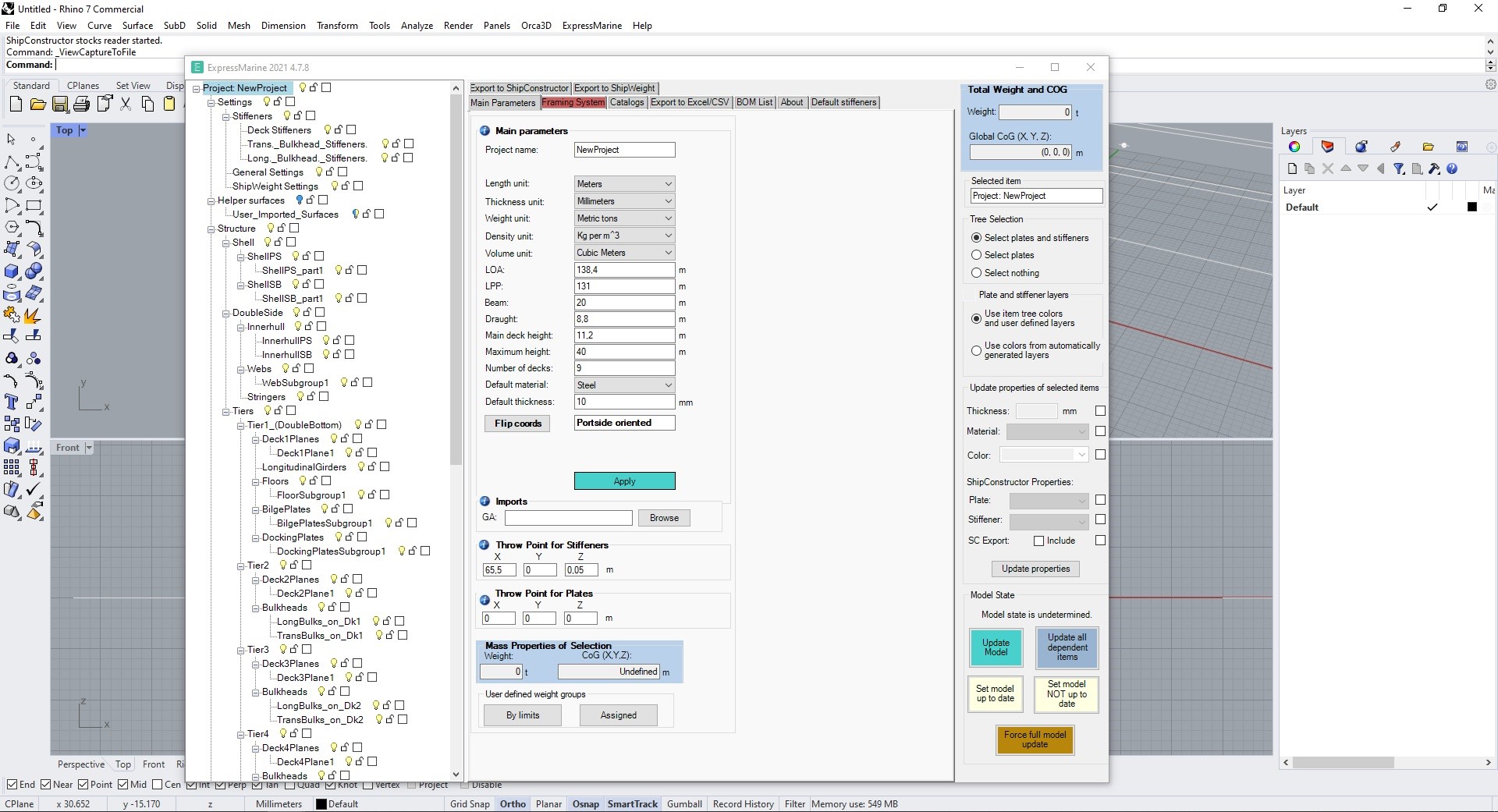
Task: Open the Volume unit Cubic Meters dropdown
Action: tap(624, 253)
